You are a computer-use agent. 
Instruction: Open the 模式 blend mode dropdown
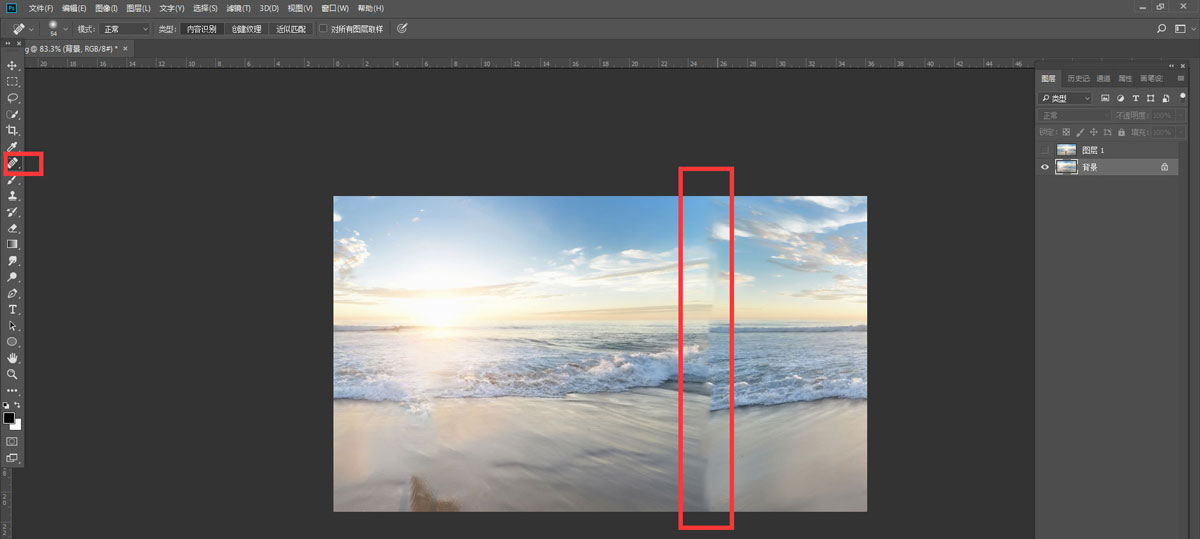point(125,29)
